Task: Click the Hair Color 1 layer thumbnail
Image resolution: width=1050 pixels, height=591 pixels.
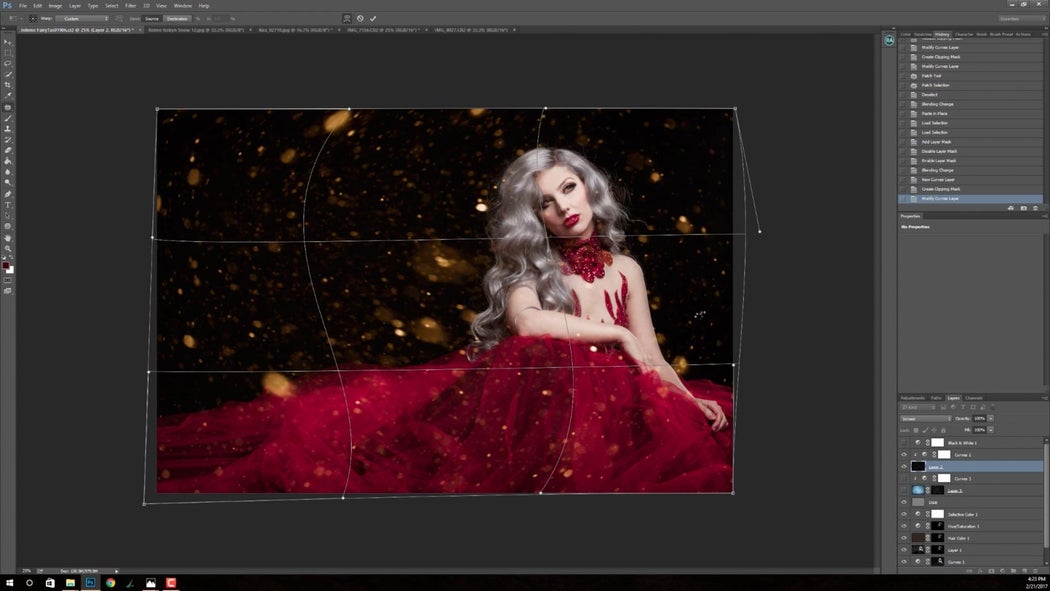Action: (917, 537)
